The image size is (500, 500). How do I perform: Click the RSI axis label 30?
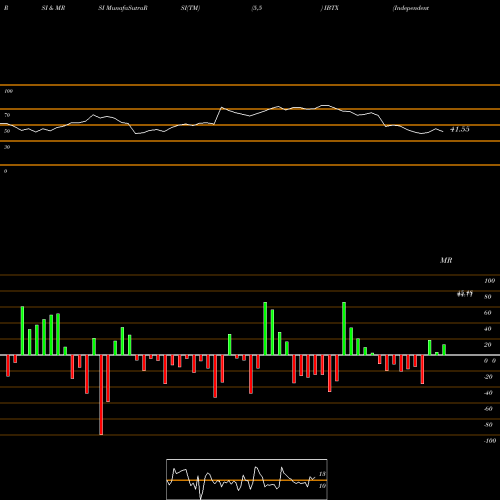7,147
